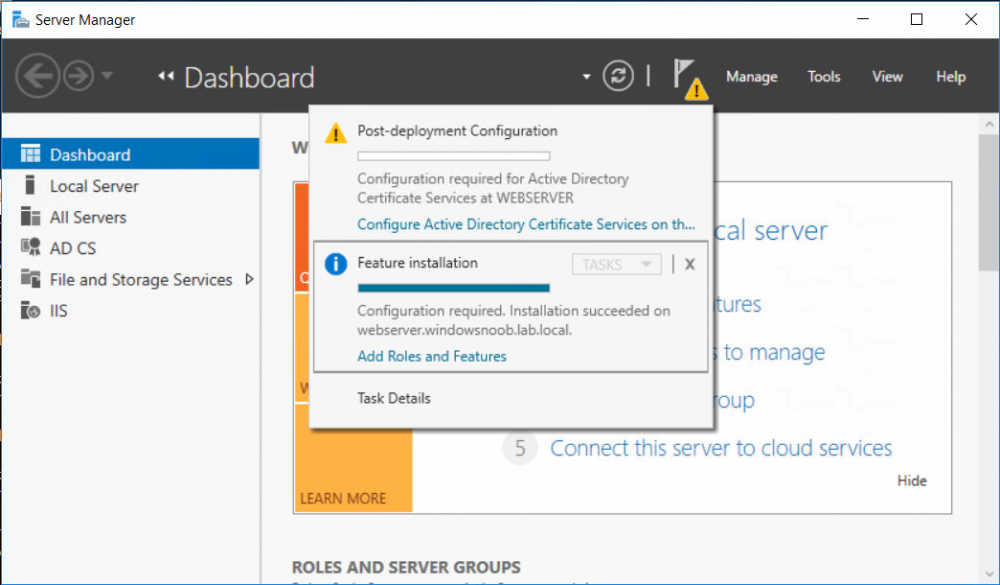Click the dashboard vertical scrollbar

pos(989,204)
